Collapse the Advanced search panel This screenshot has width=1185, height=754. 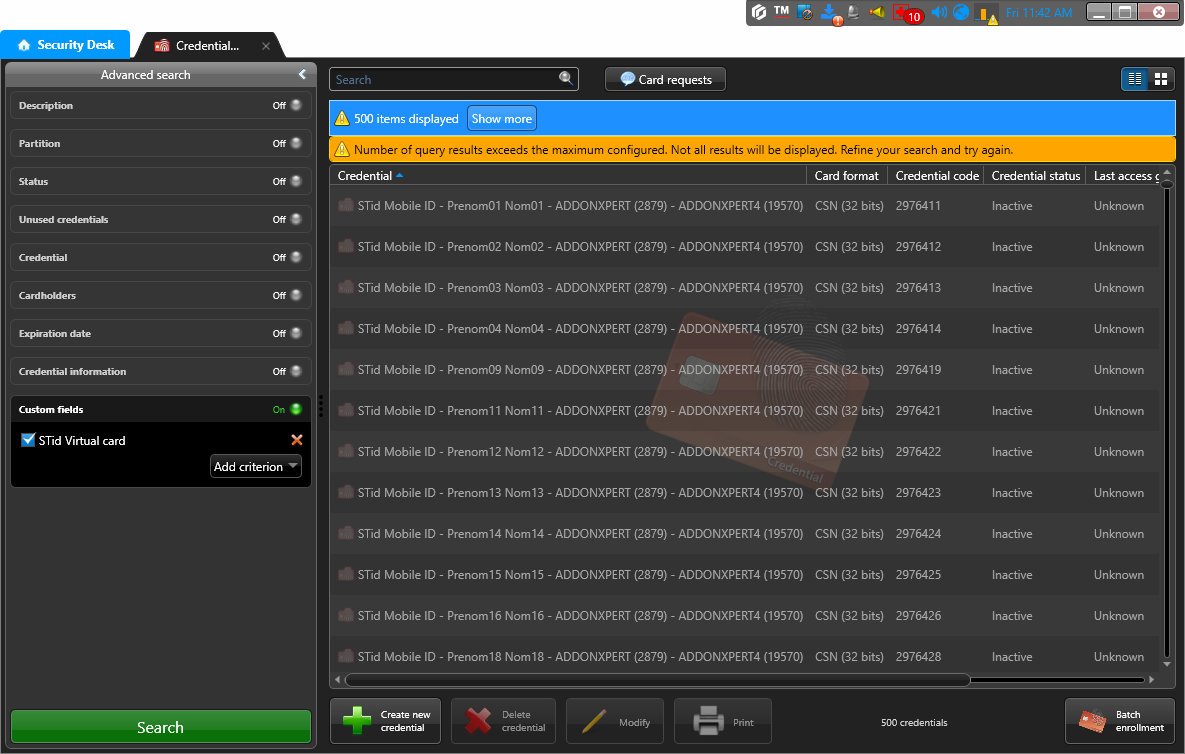point(302,74)
